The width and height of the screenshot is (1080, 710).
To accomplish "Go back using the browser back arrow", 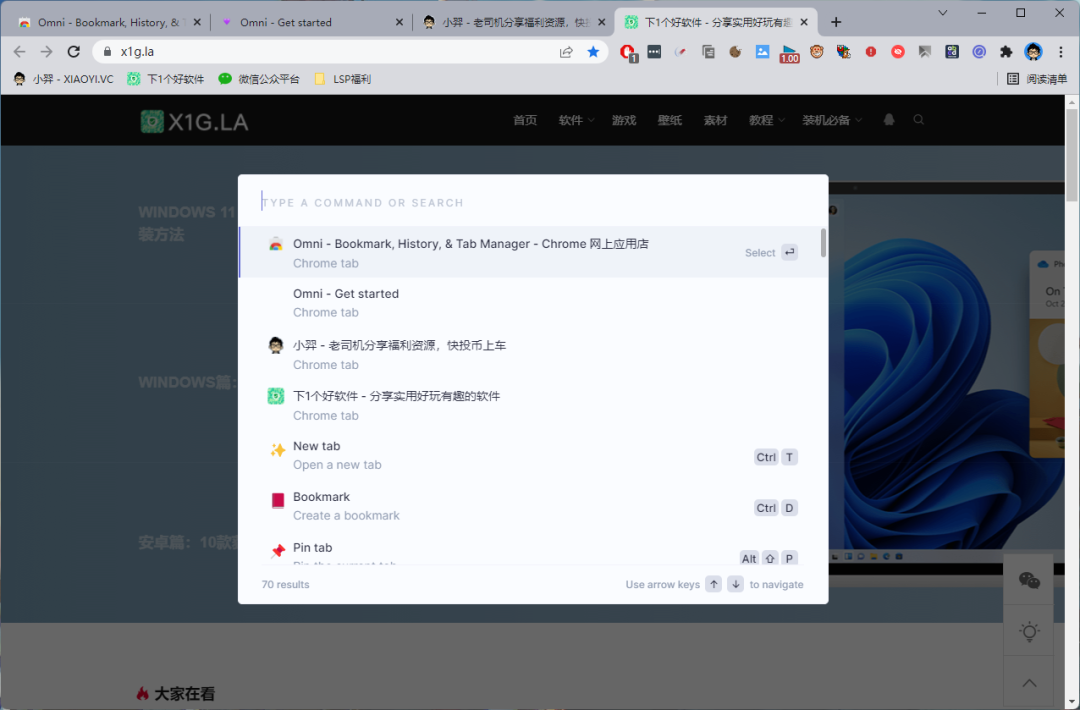I will tap(19, 52).
